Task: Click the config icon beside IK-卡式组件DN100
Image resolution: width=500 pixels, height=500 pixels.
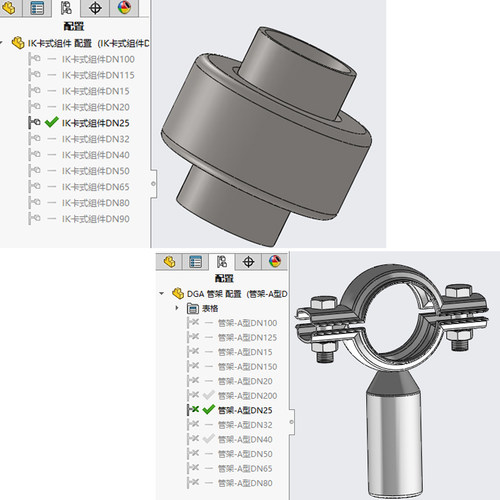Action: pos(34,59)
